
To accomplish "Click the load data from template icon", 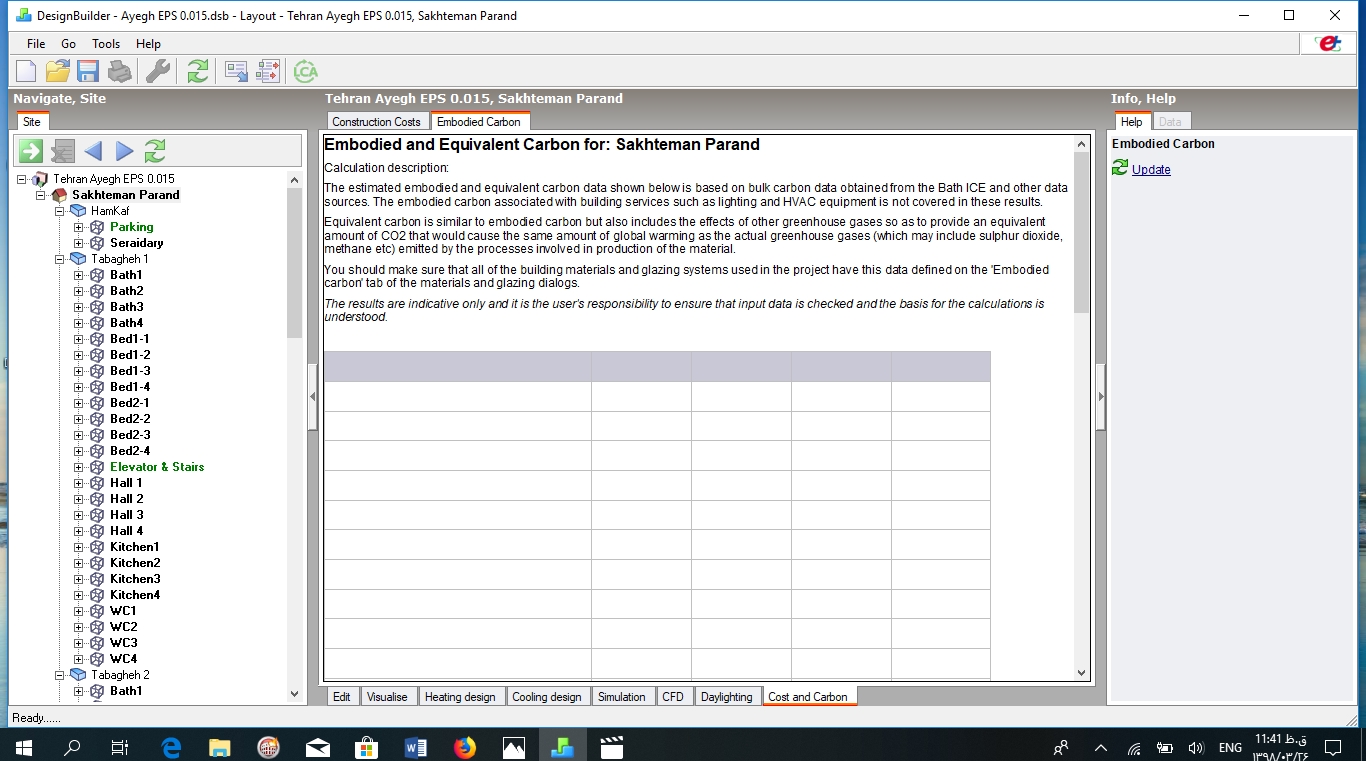I will [x=237, y=71].
